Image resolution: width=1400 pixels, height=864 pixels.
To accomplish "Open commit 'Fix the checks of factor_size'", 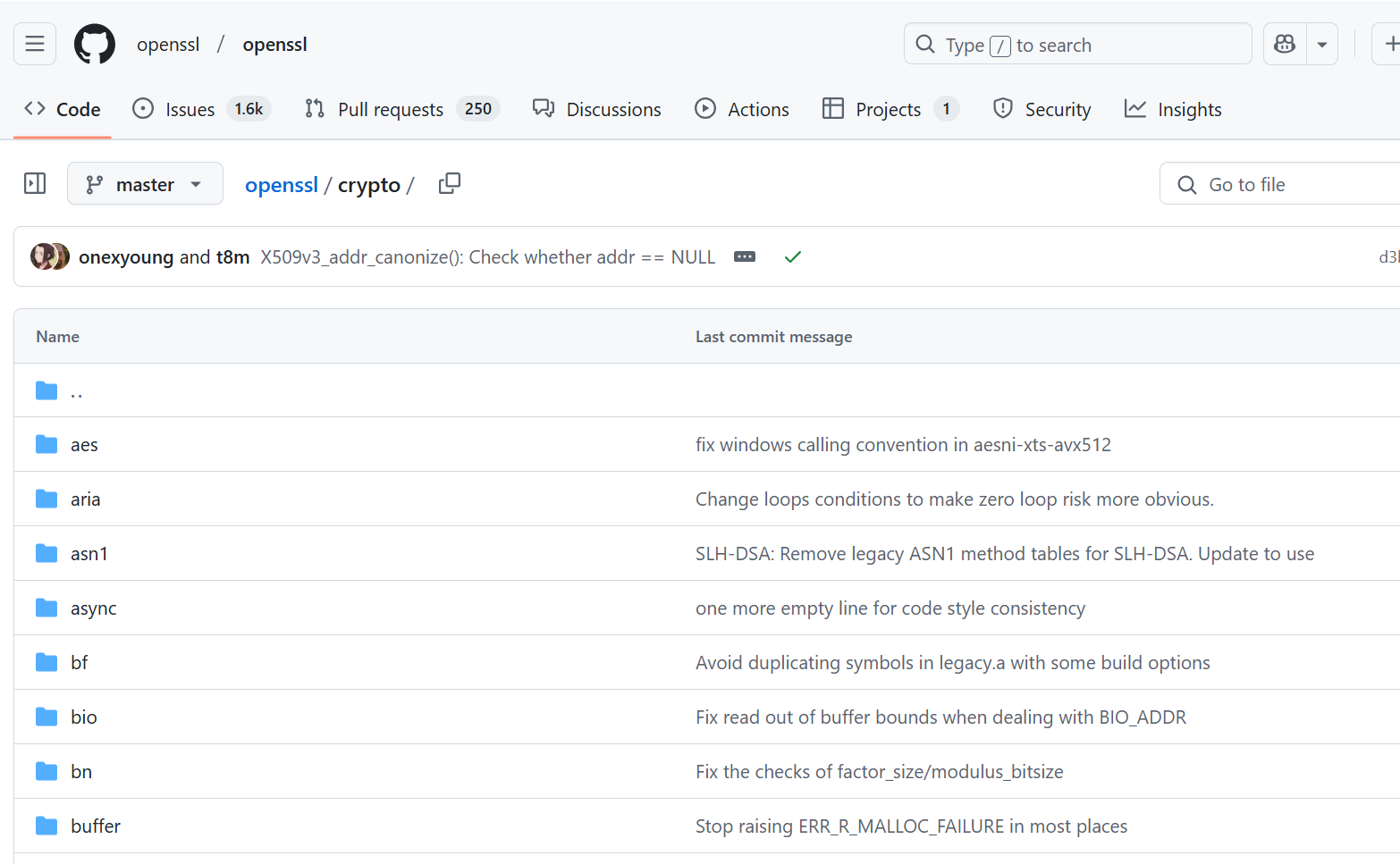I will [x=880, y=772].
